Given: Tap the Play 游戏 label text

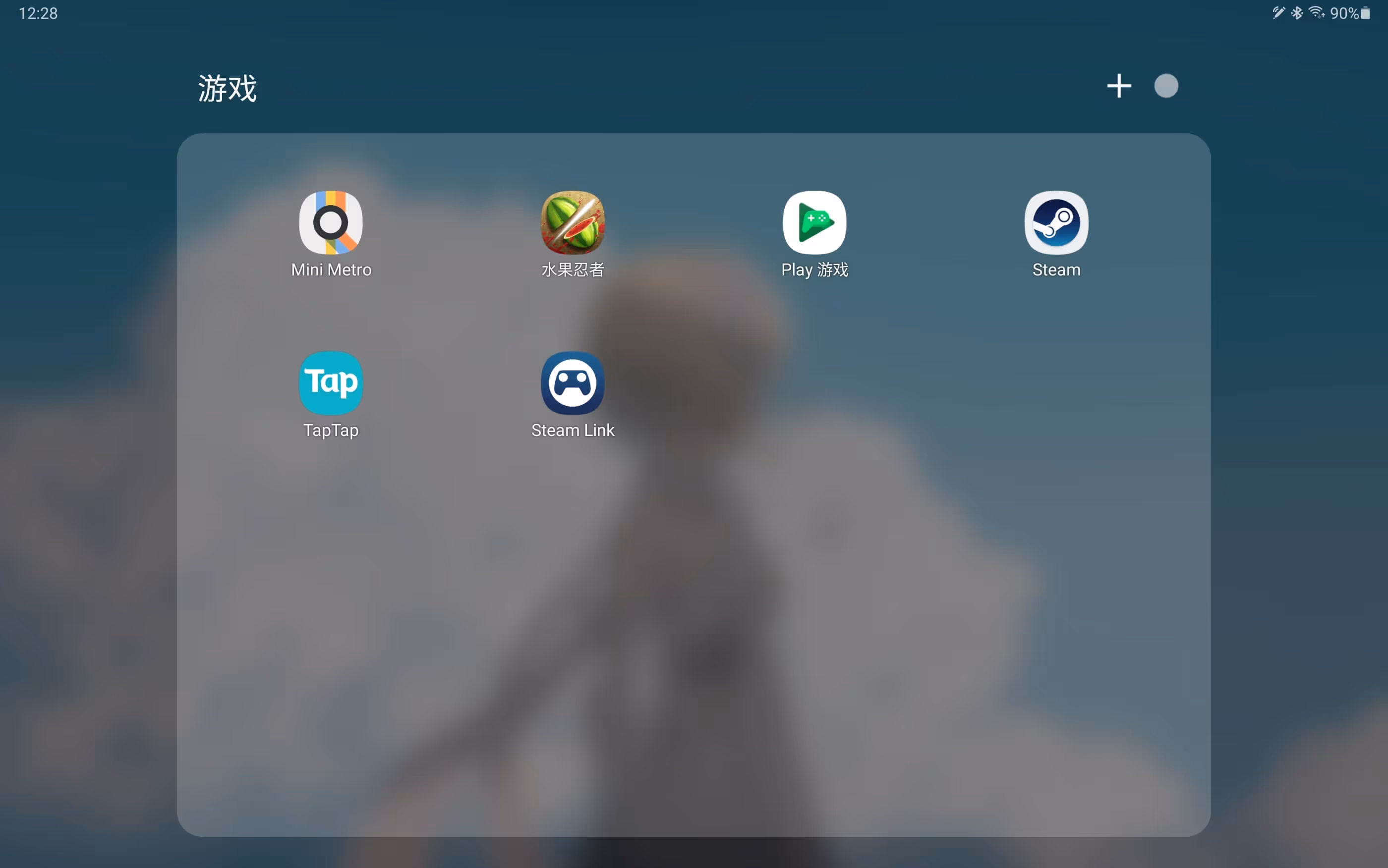Looking at the screenshot, I should 814,270.
